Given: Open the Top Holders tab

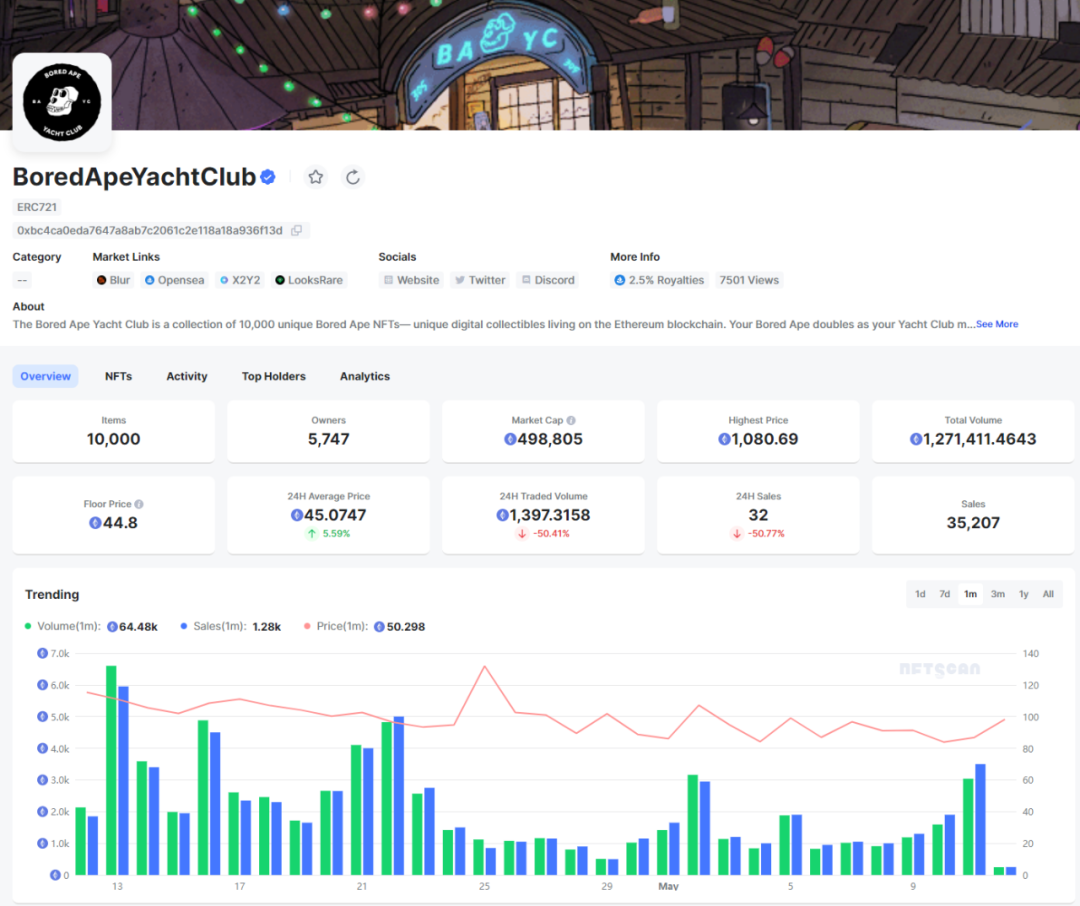Looking at the screenshot, I should (273, 376).
